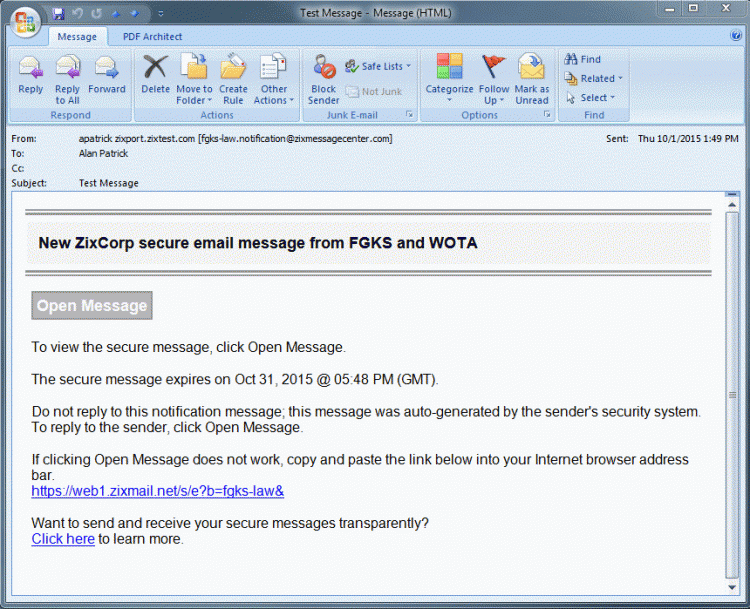
Task: Click the Undo icon in the title bar
Action: 77,13
